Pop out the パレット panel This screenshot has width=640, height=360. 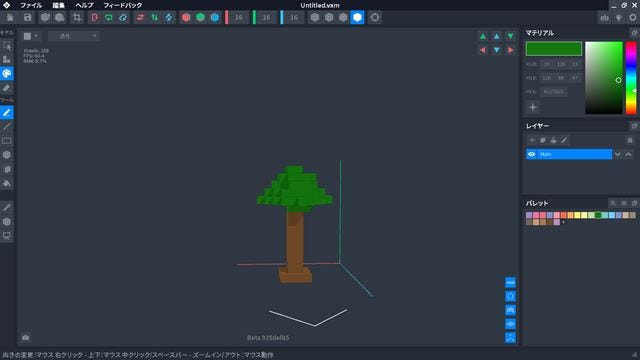634,203
